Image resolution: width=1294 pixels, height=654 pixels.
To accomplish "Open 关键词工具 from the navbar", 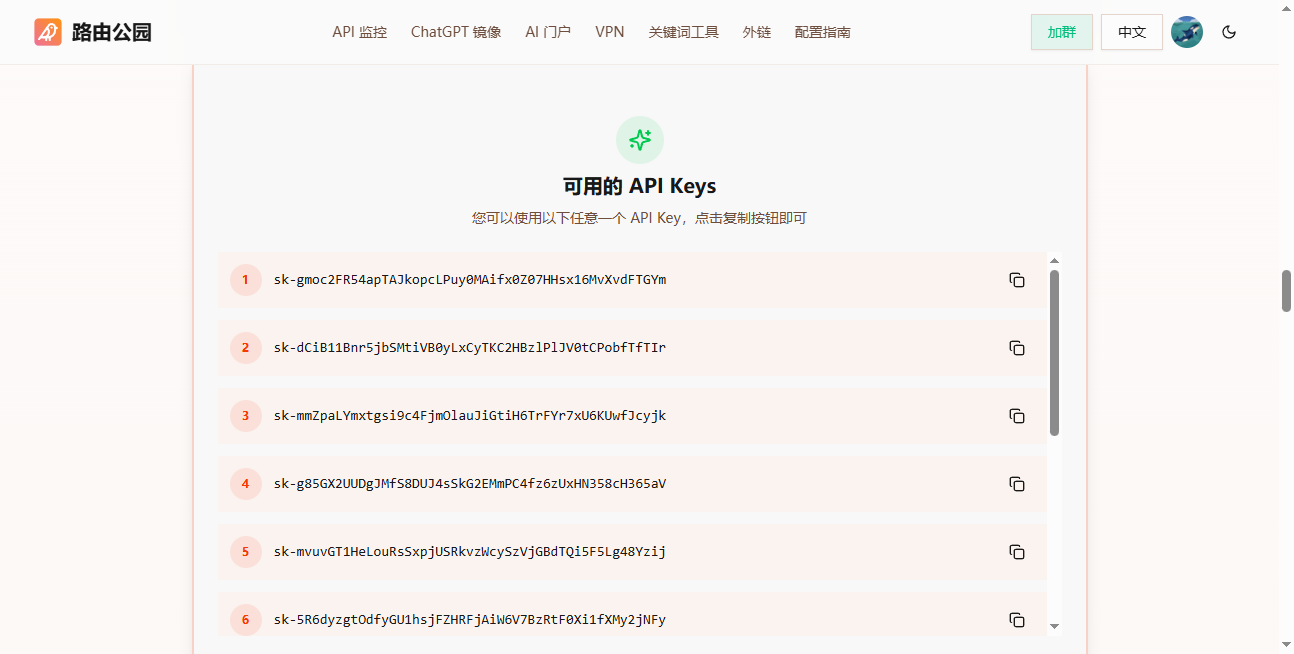I will [x=683, y=32].
